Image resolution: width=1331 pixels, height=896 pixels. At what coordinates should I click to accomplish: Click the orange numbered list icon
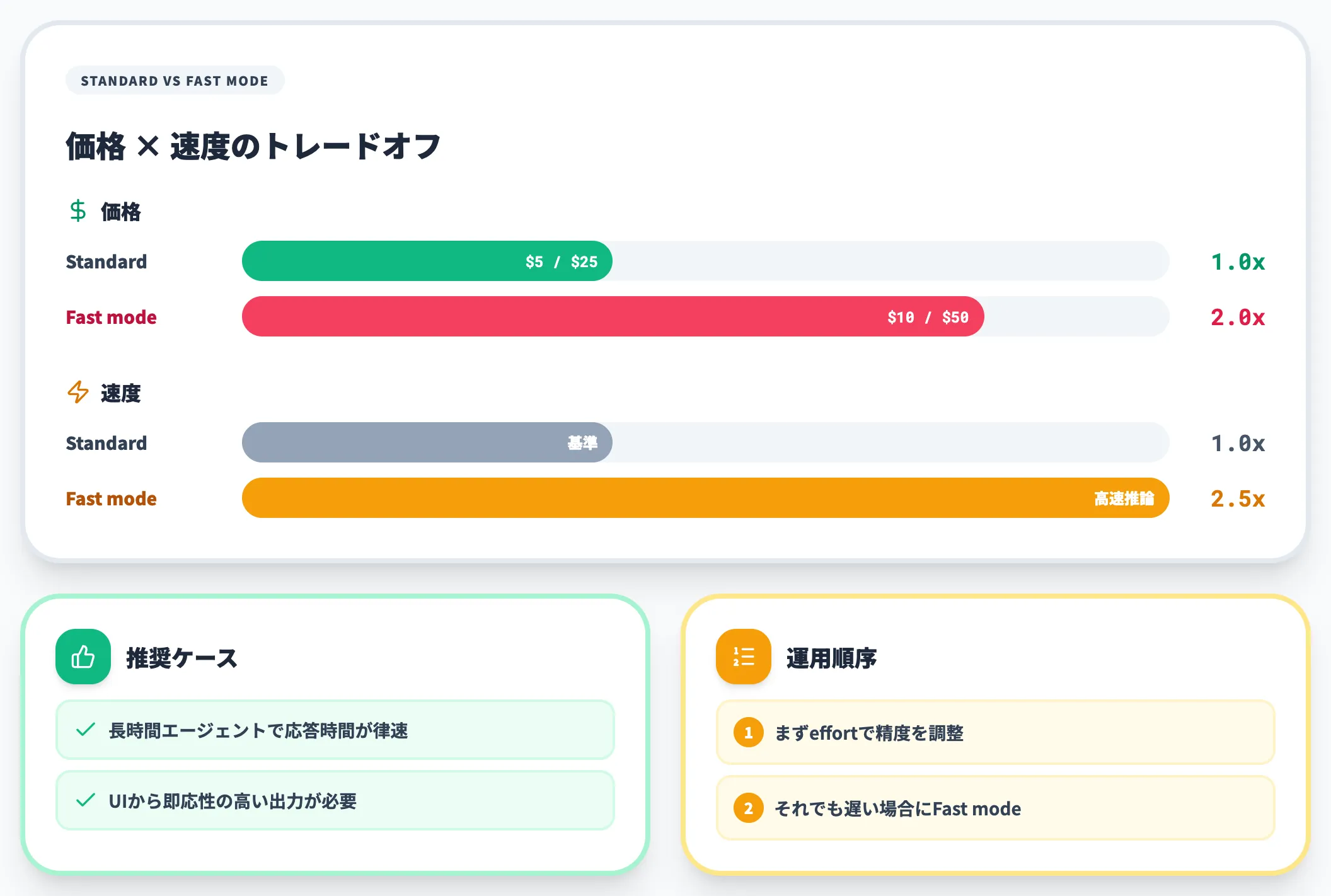coord(744,657)
